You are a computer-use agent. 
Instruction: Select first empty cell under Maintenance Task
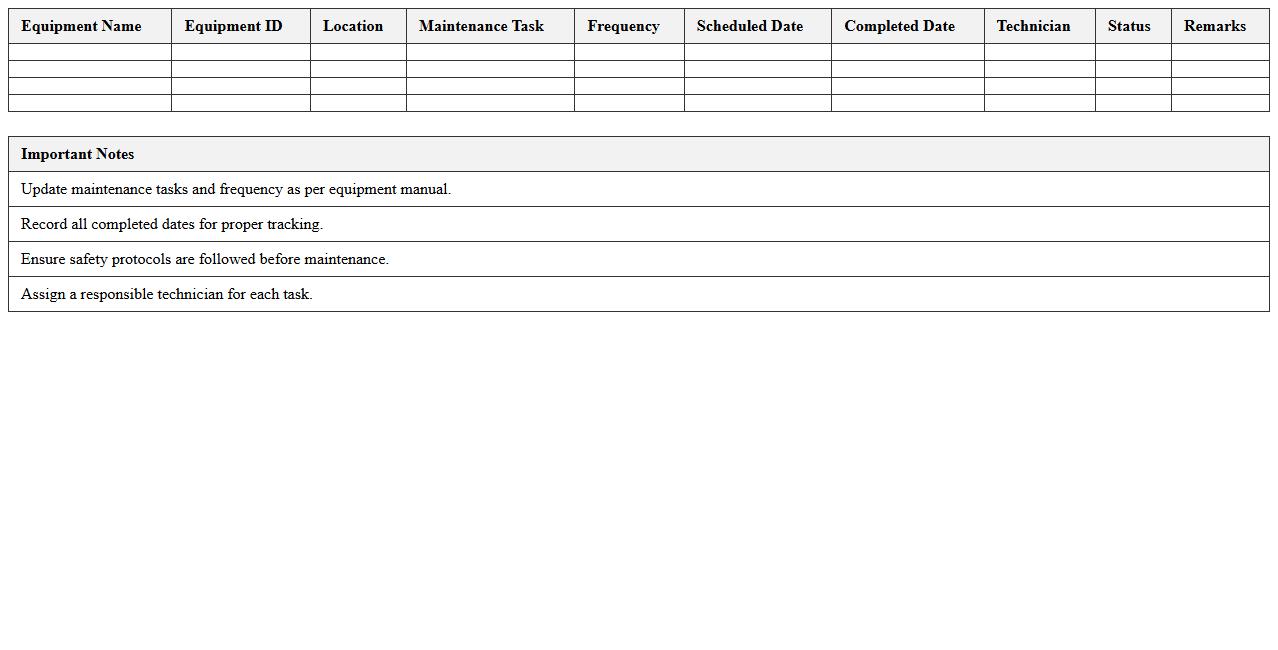click(490, 52)
